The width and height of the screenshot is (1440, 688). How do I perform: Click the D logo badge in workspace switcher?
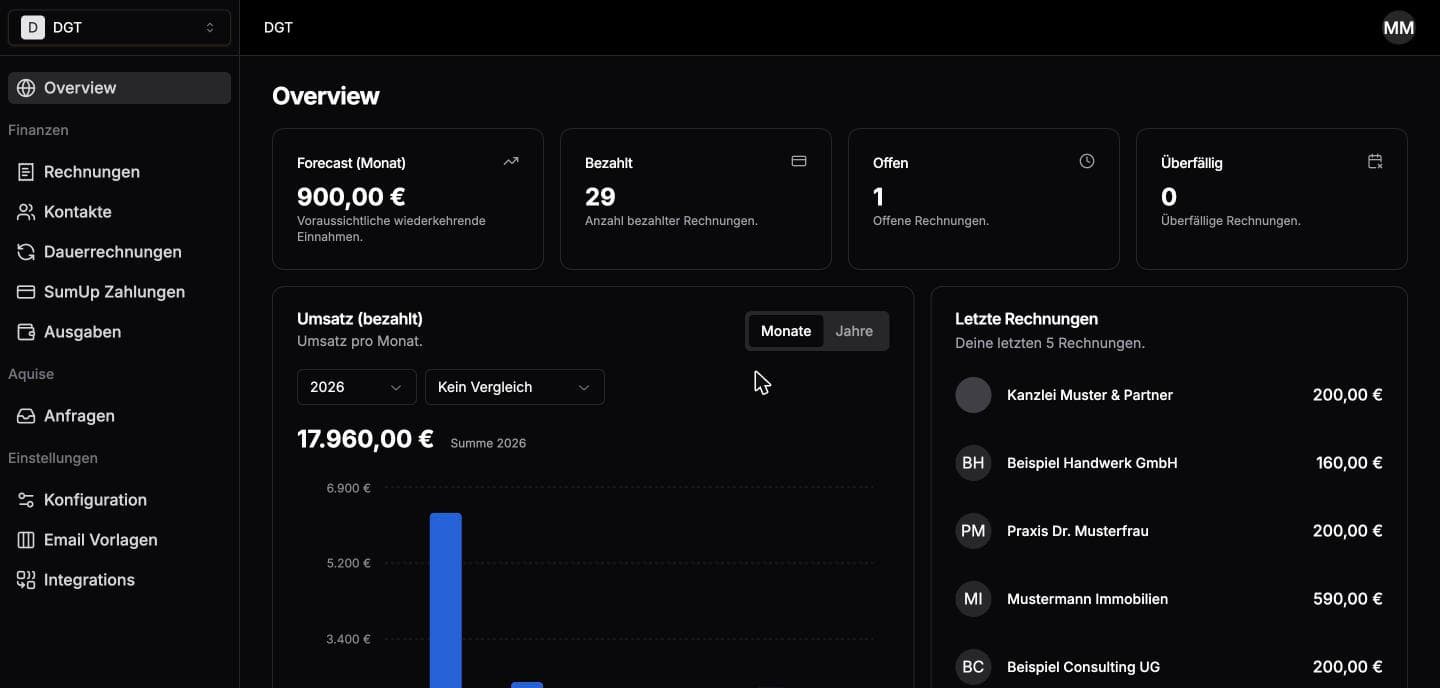[x=33, y=28]
